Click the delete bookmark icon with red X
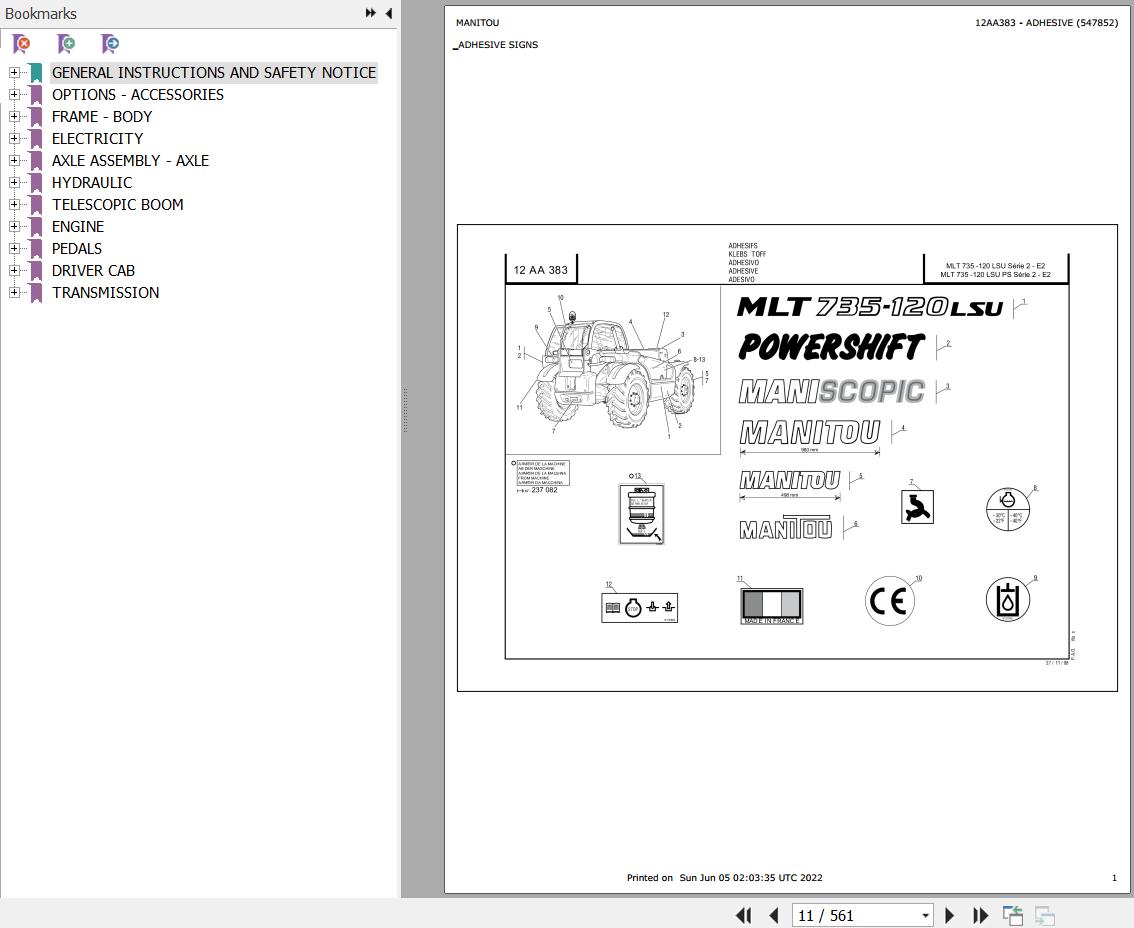 [22, 44]
